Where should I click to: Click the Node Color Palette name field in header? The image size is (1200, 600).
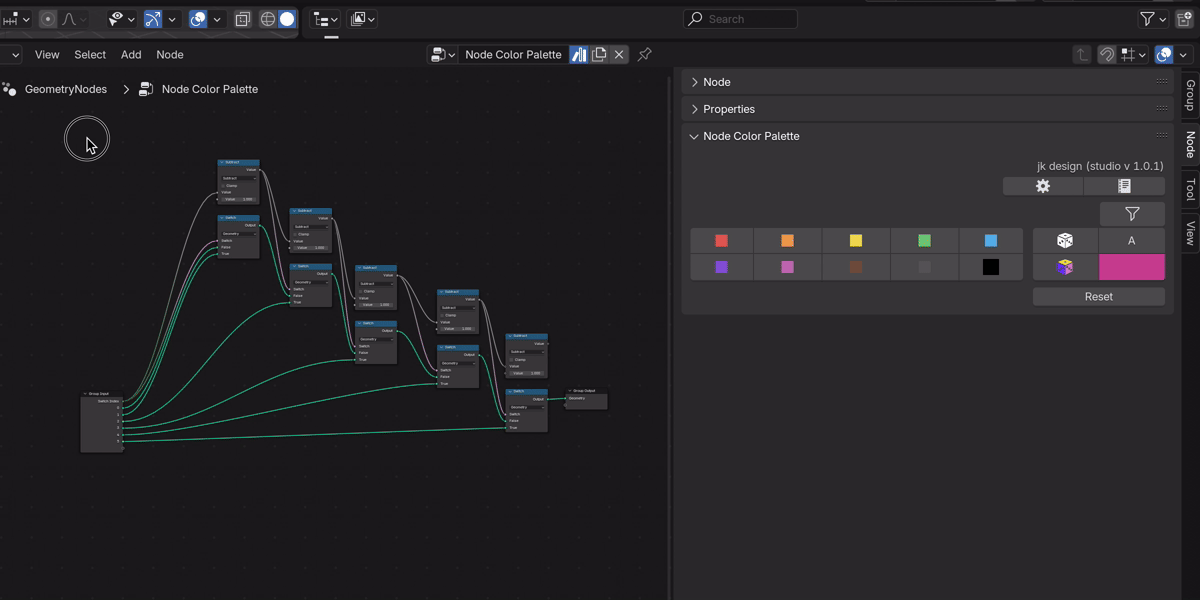pyautogui.click(x=514, y=54)
